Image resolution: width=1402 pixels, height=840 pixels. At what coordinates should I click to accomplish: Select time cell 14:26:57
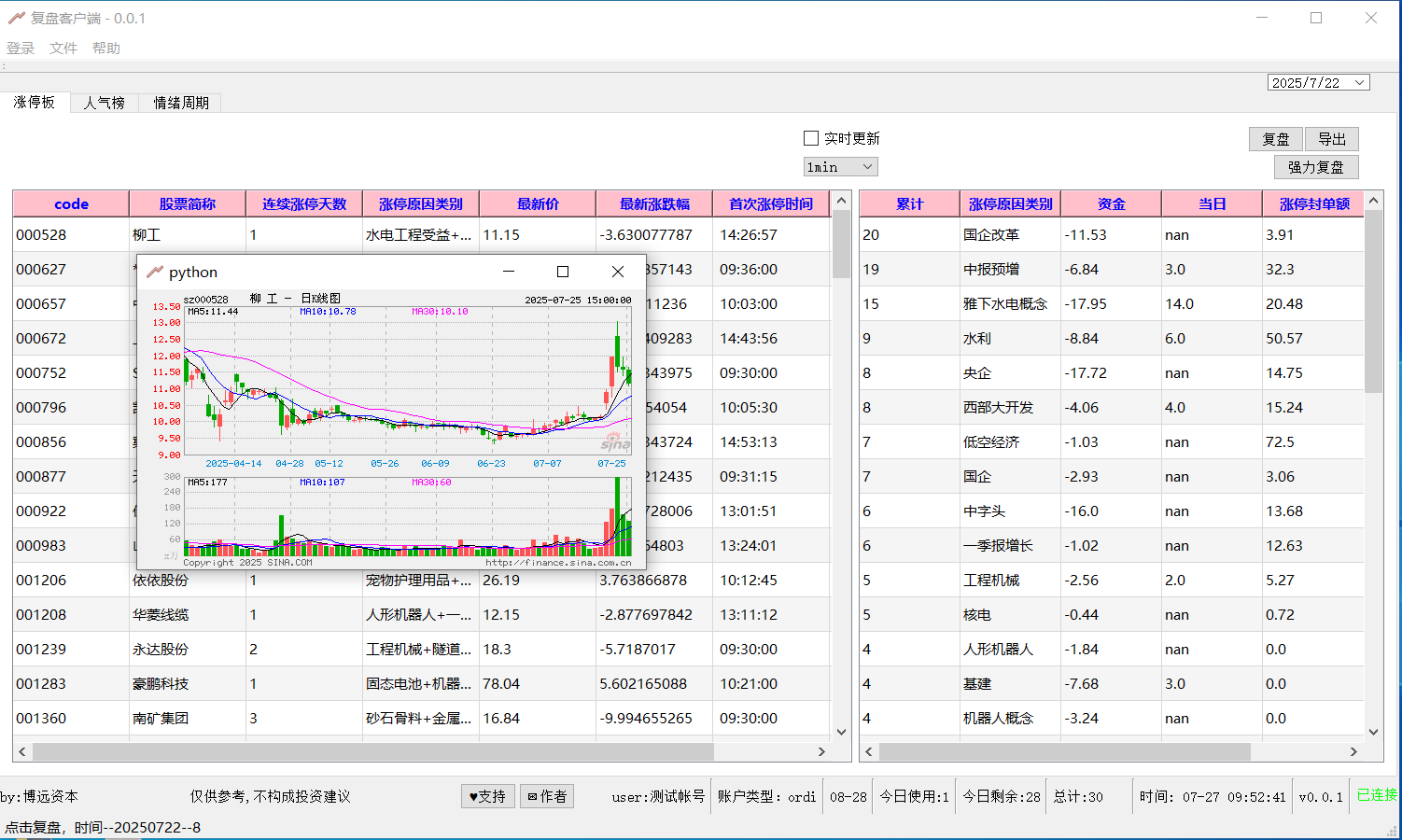pos(771,234)
